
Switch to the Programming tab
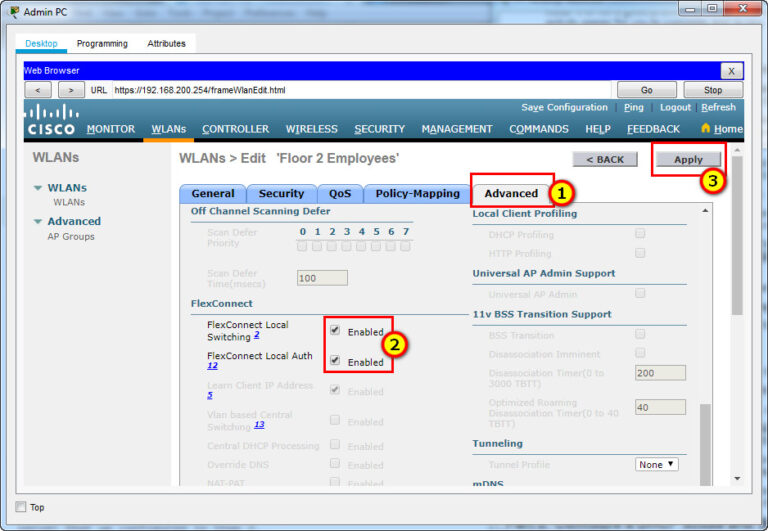point(102,44)
